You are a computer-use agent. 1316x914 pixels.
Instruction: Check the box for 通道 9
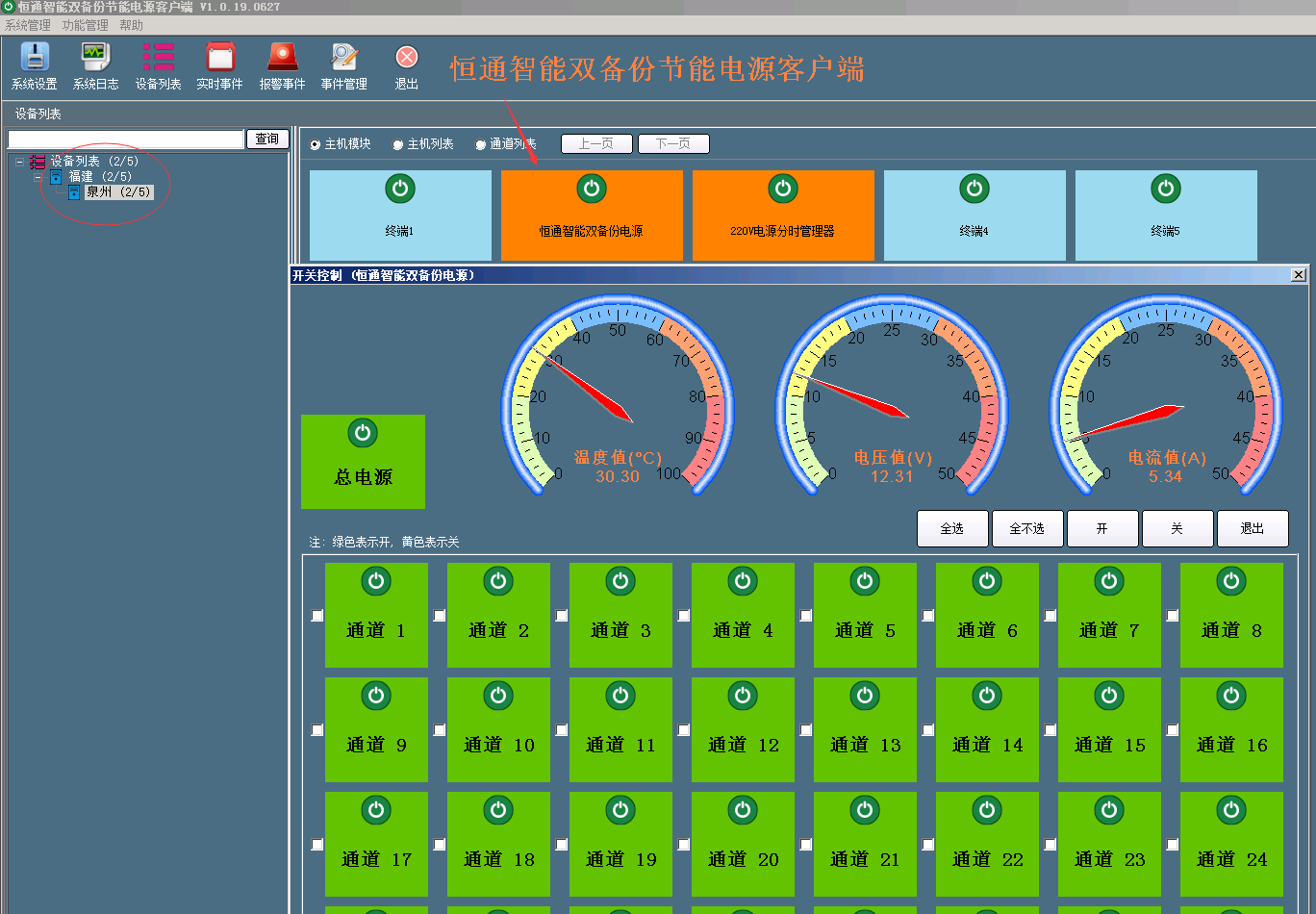(317, 730)
